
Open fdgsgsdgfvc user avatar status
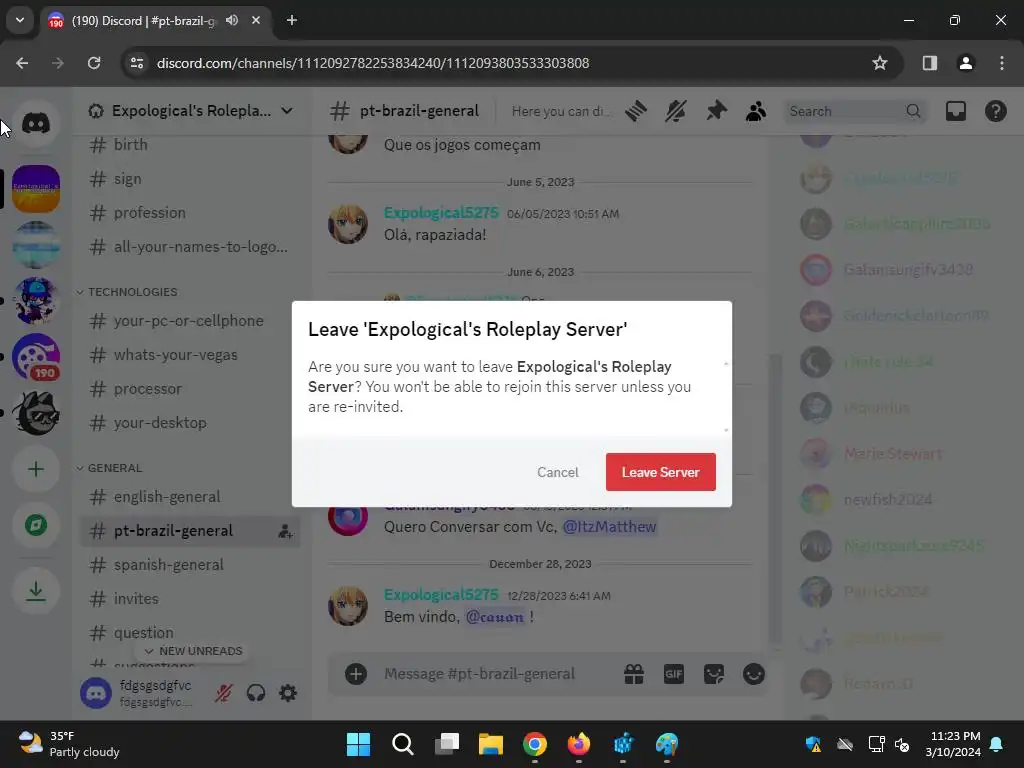(96, 693)
